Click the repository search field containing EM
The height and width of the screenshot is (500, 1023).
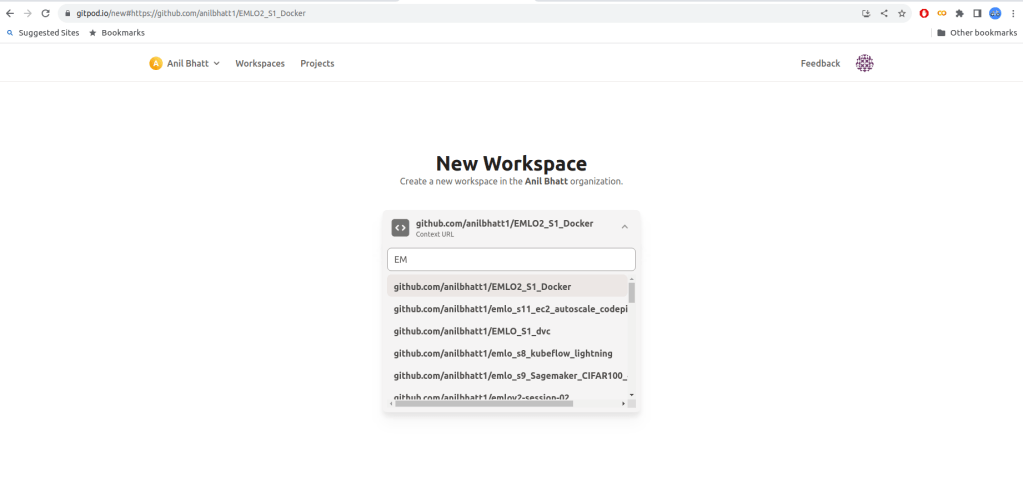coord(511,259)
